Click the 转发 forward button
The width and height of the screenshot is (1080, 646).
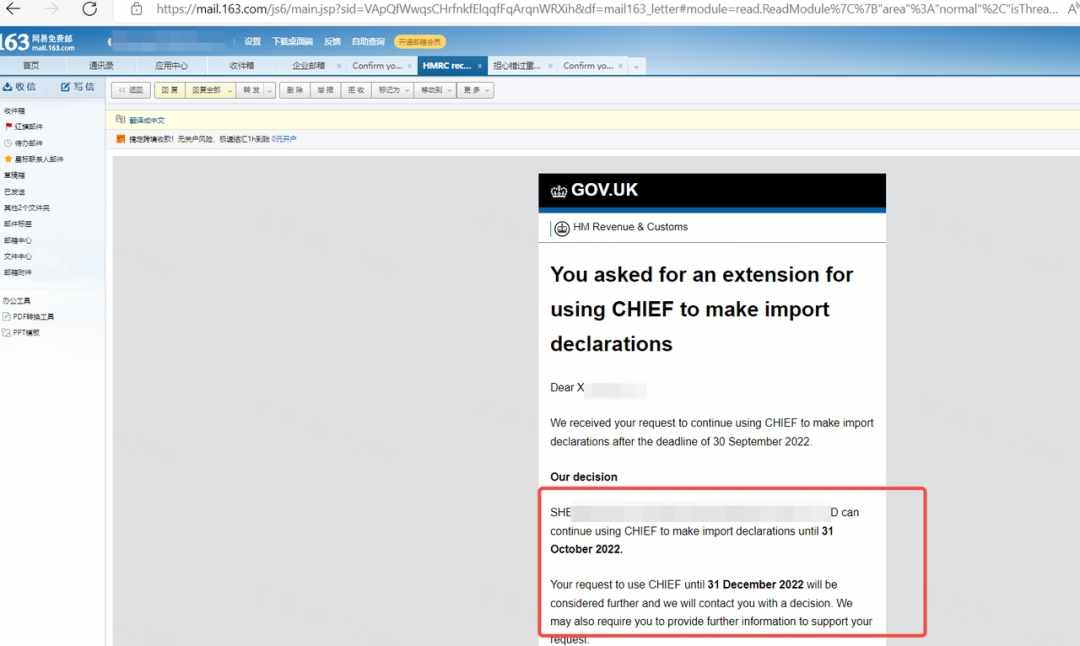tap(251, 90)
